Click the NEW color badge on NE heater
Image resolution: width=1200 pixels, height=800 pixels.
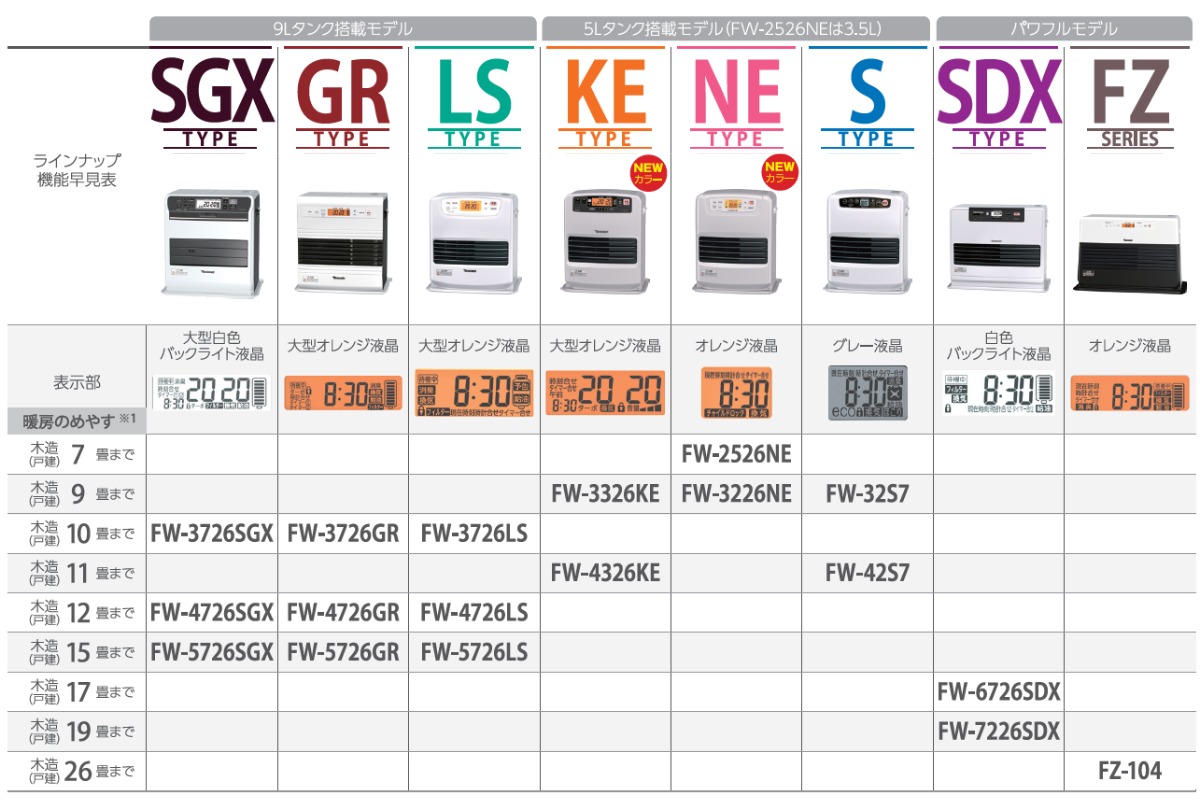click(x=778, y=172)
